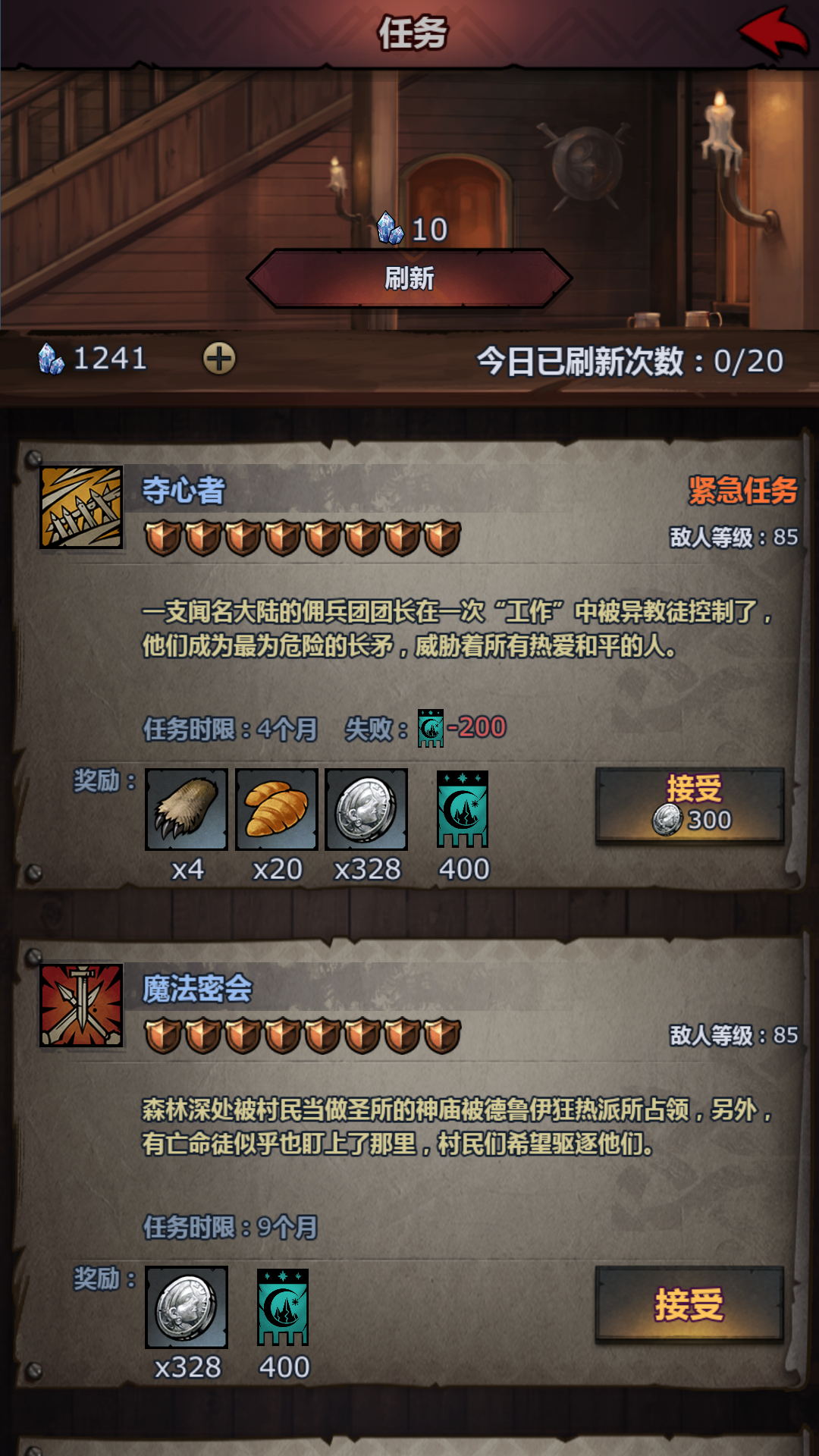
Task: Accept the 魔法密会 quest
Action: [689, 1304]
